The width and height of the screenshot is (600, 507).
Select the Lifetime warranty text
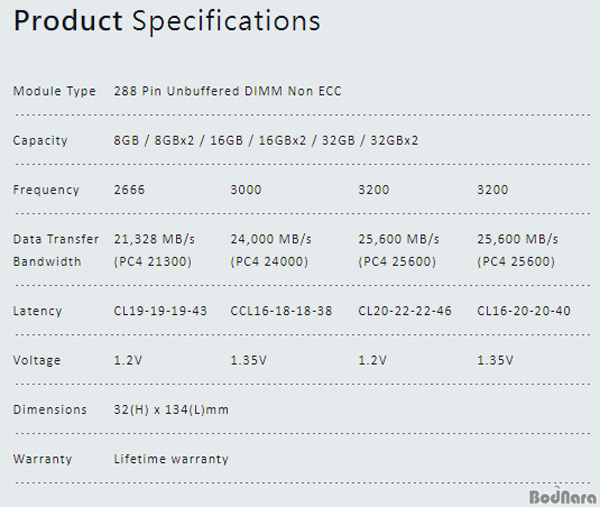pos(171,459)
